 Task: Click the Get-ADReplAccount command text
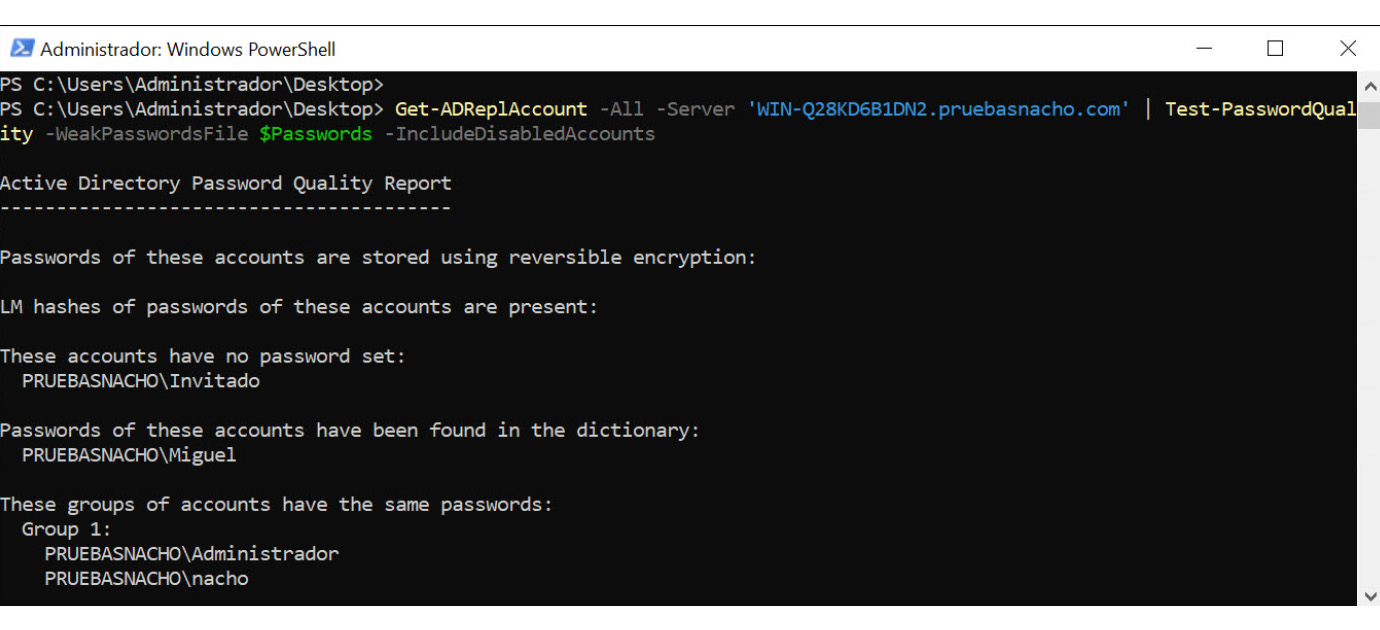491,109
